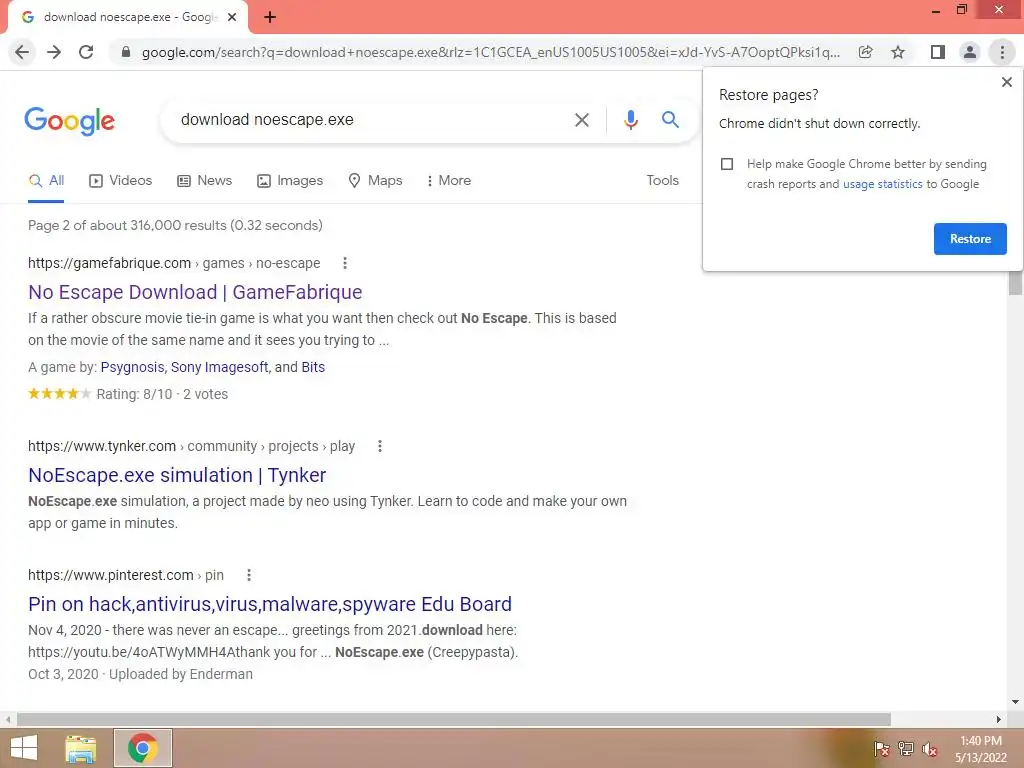Viewport: 1024px width, 768px height.
Task: Enable sending crash reports checkbox
Action: click(x=727, y=164)
